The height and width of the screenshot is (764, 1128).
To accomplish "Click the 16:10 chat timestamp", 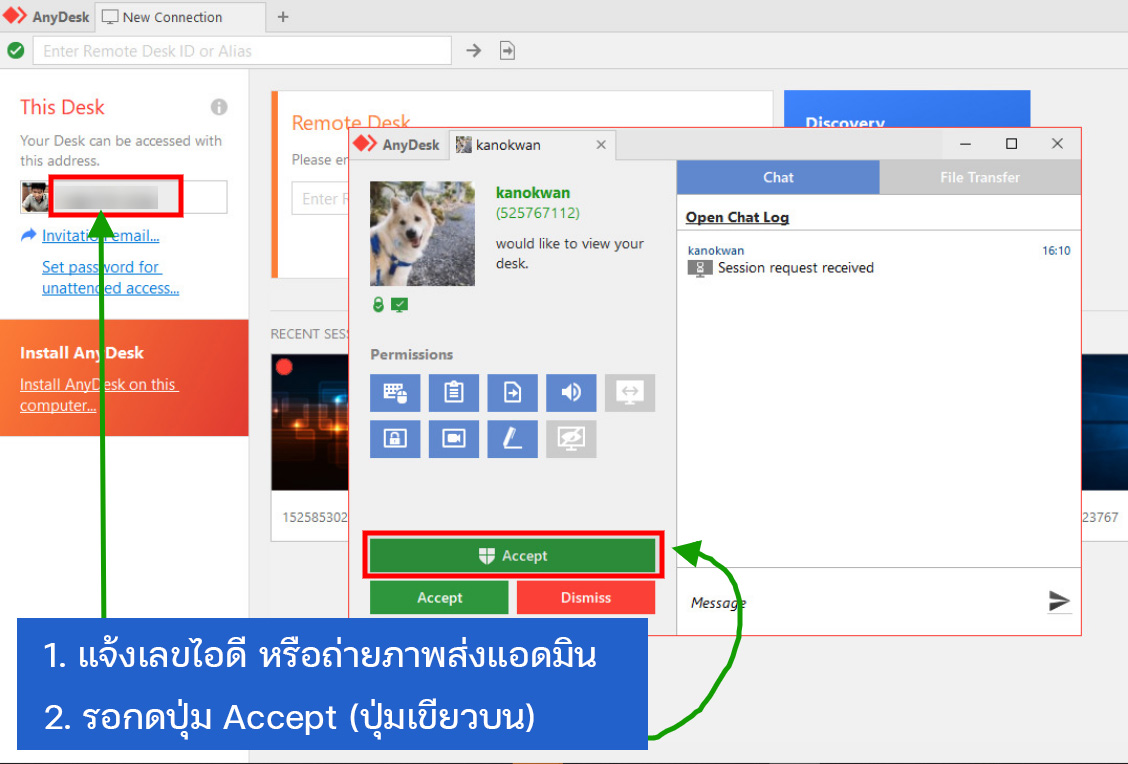I will tap(1056, 250).
